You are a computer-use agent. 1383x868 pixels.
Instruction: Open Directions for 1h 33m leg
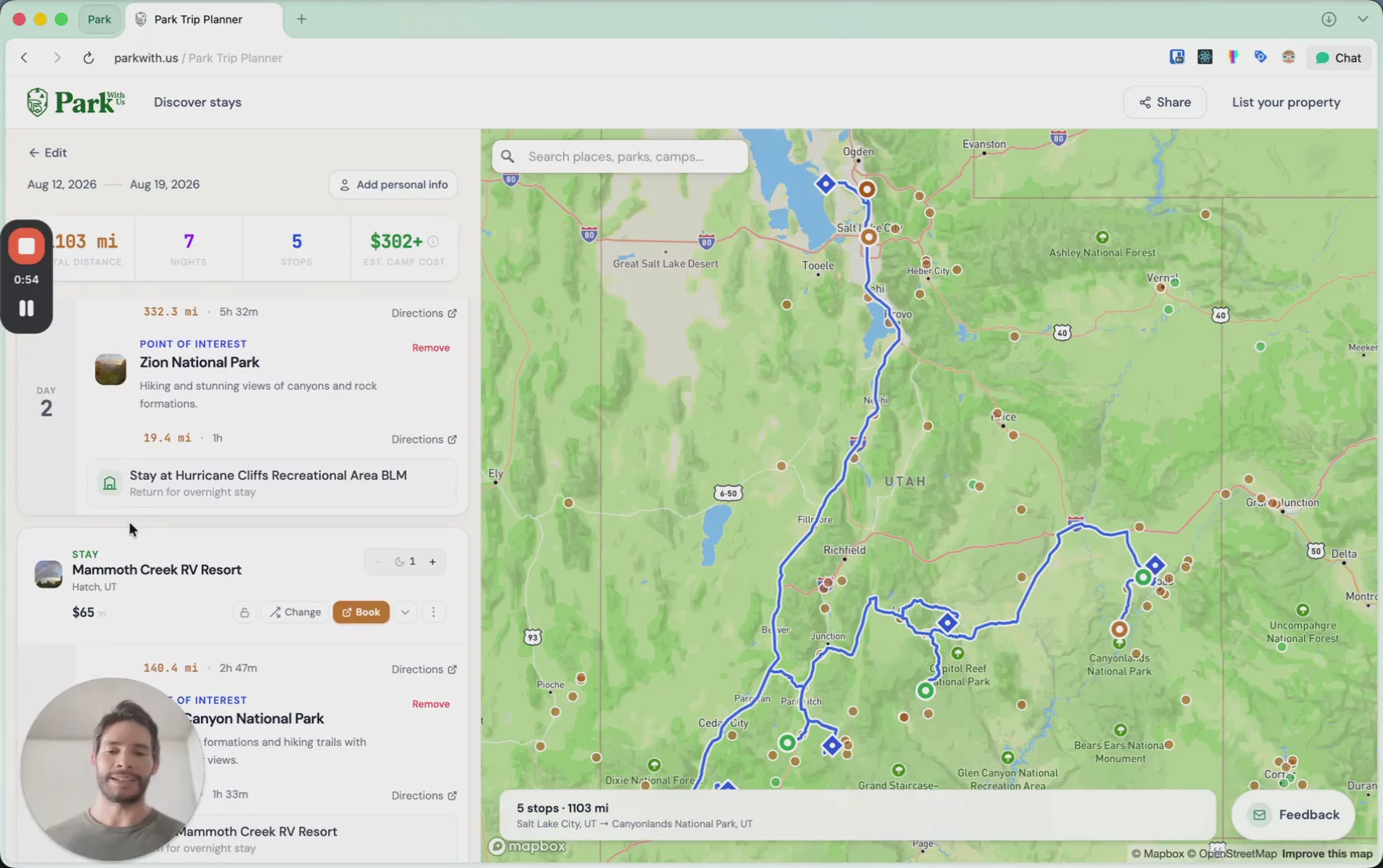[x=424, y=796]
